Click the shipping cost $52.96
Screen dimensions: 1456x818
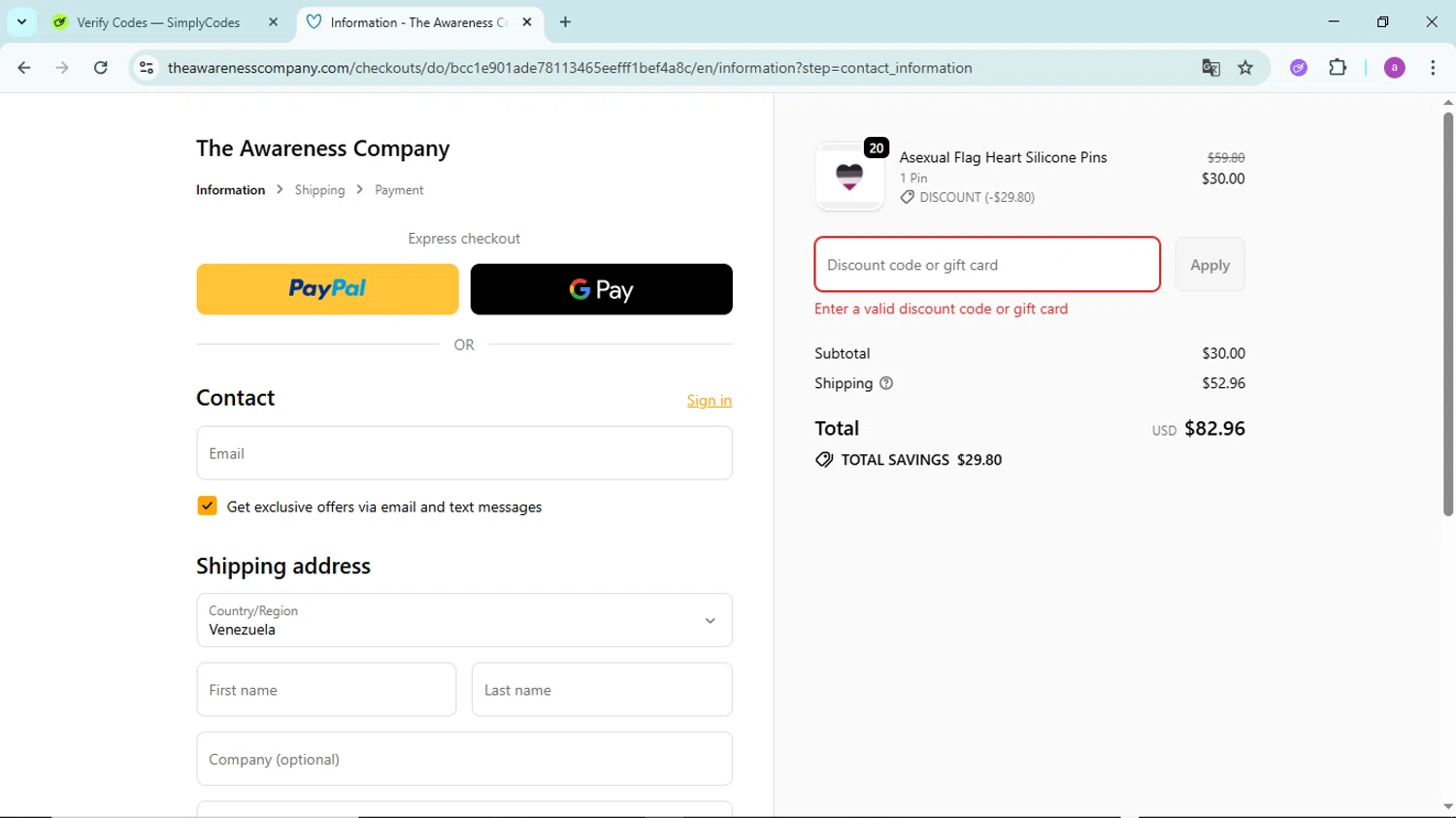[x=1223, y=383]
